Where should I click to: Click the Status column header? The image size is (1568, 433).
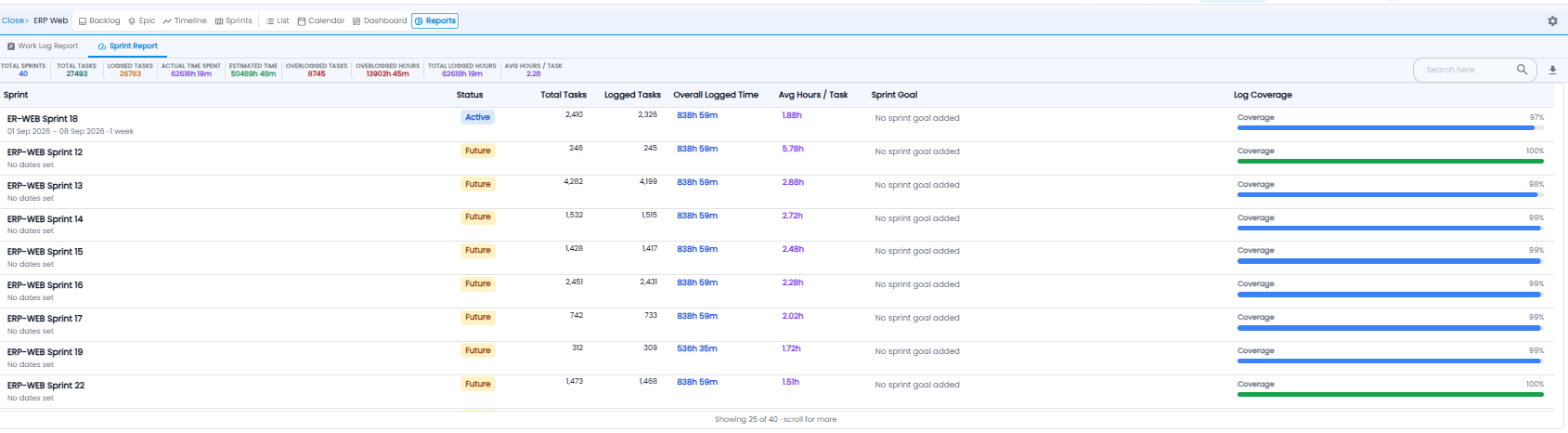[x=470, y=95]
